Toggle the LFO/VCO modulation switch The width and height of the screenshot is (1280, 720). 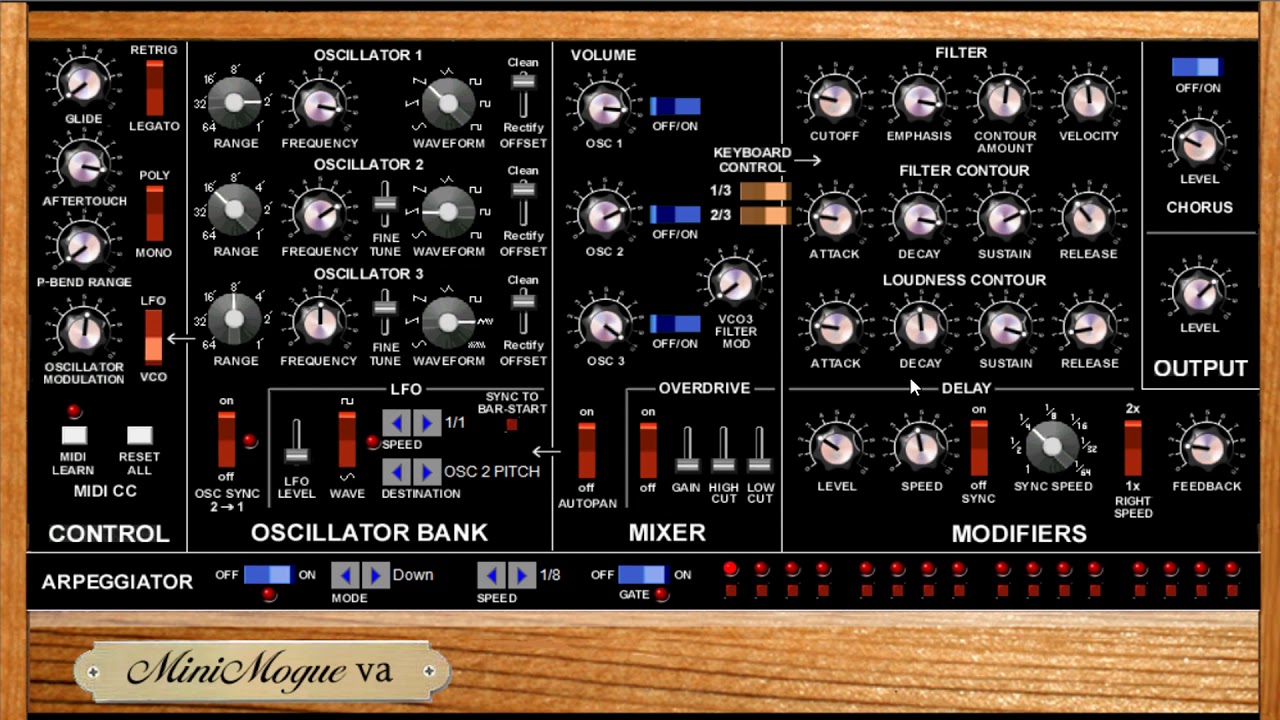click(x=154, y=338)
